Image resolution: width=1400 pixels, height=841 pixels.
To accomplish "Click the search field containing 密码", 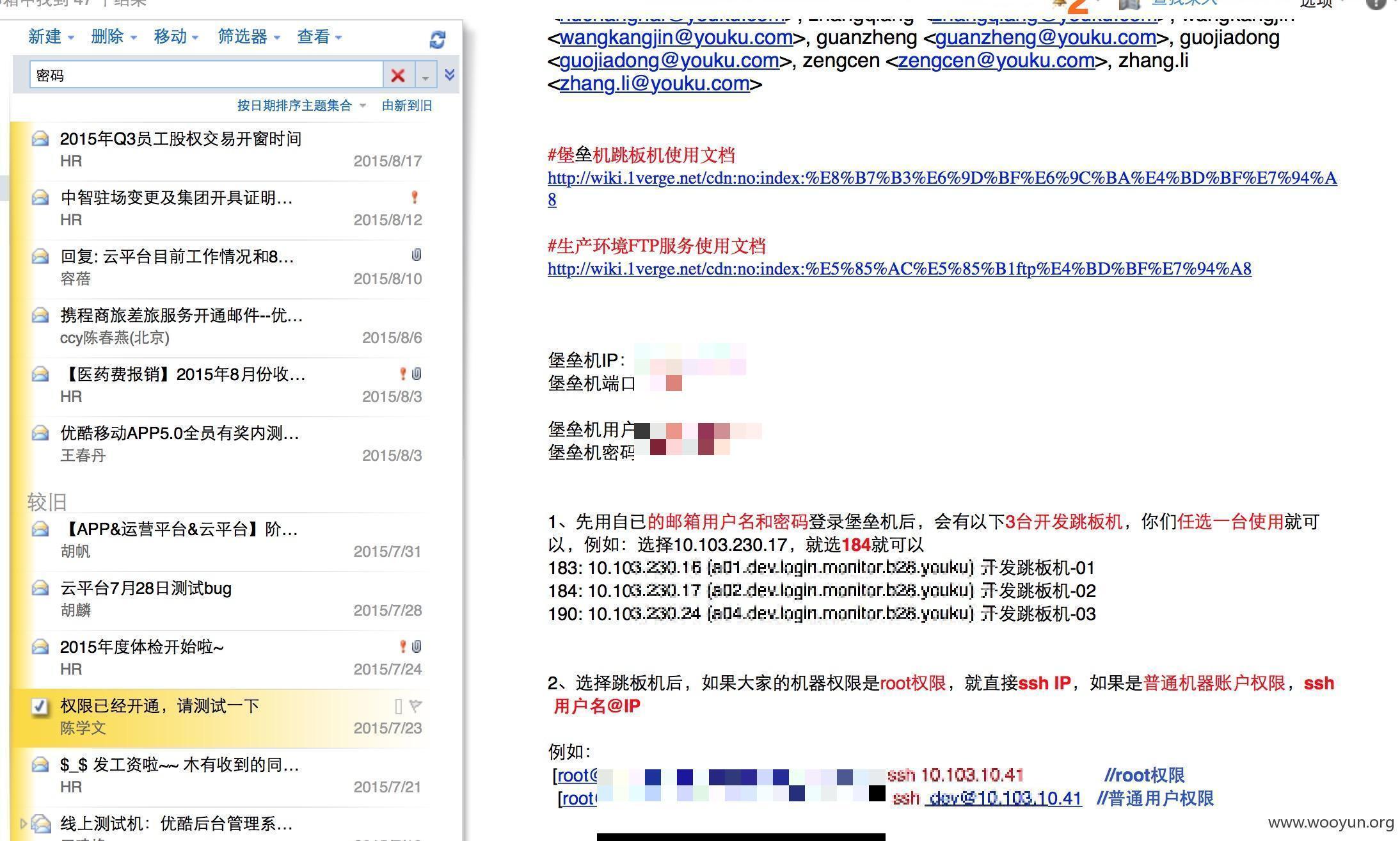I will pos(206,76).
